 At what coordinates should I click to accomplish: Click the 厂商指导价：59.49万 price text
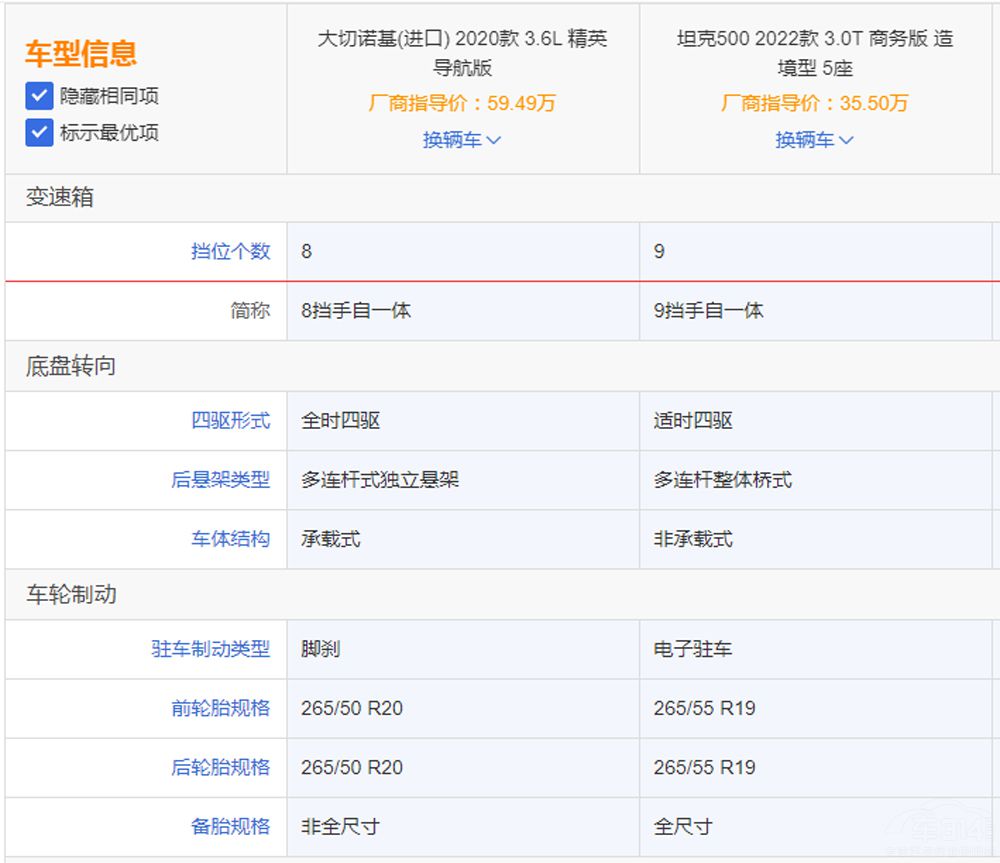pyautogui.click(x=461, y=102)
